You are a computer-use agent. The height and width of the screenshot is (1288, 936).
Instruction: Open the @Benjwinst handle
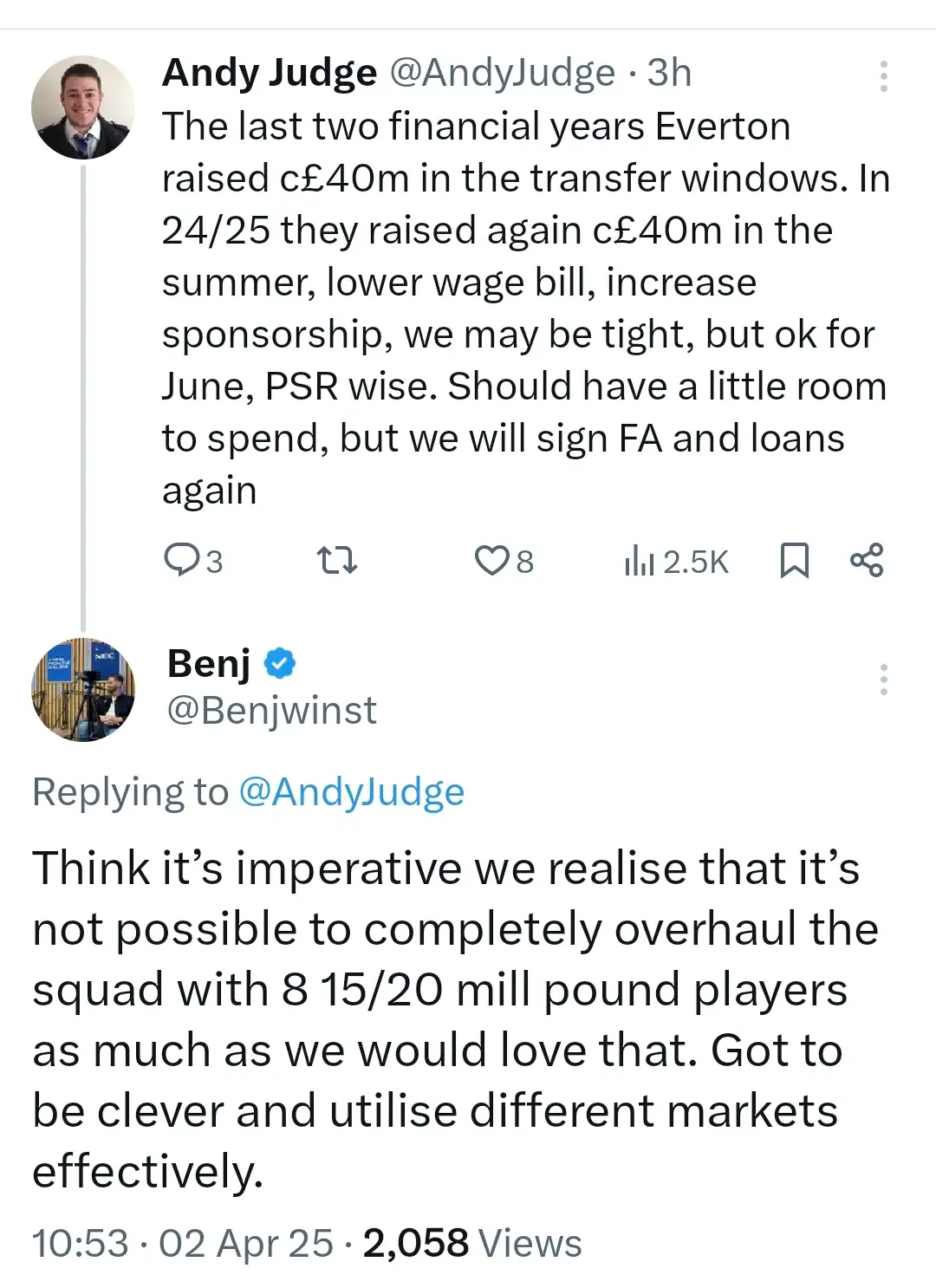point(271,711)
